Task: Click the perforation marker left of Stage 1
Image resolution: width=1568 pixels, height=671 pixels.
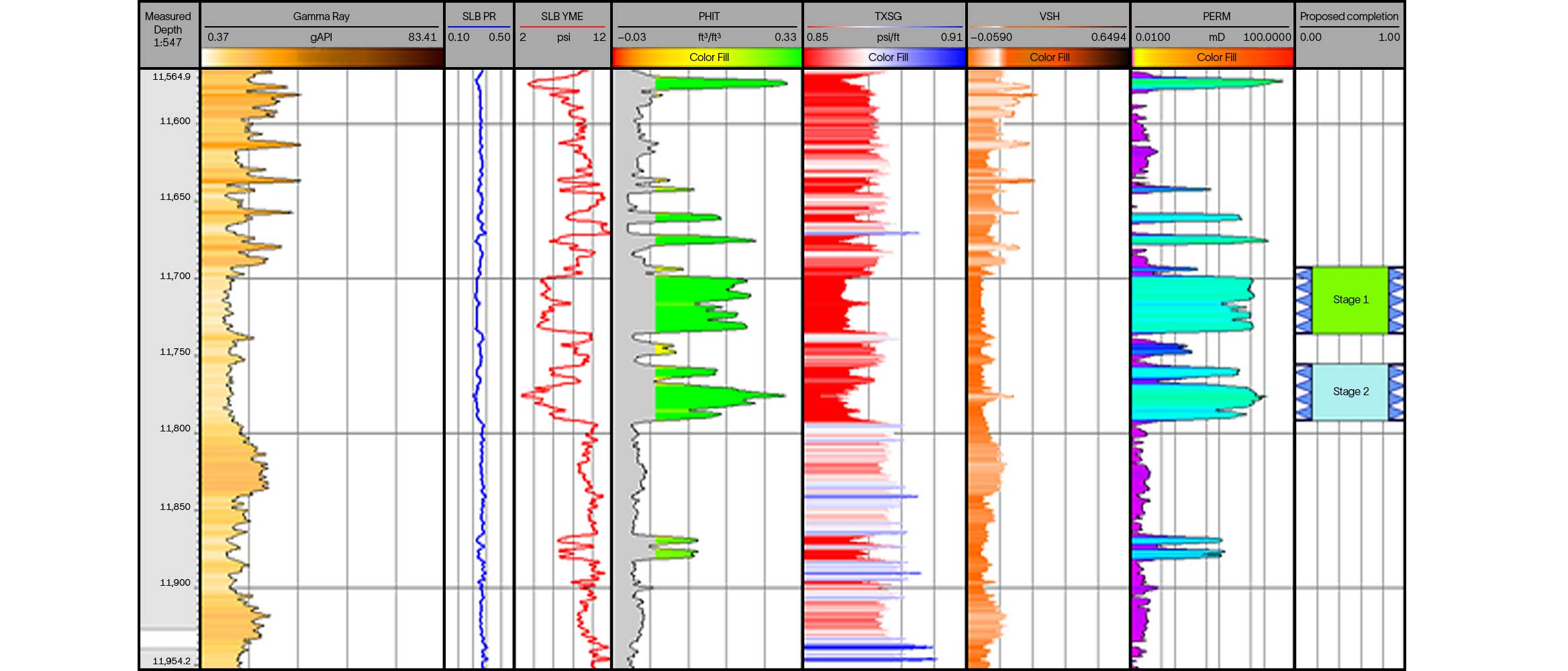Action: [1303, 300]
